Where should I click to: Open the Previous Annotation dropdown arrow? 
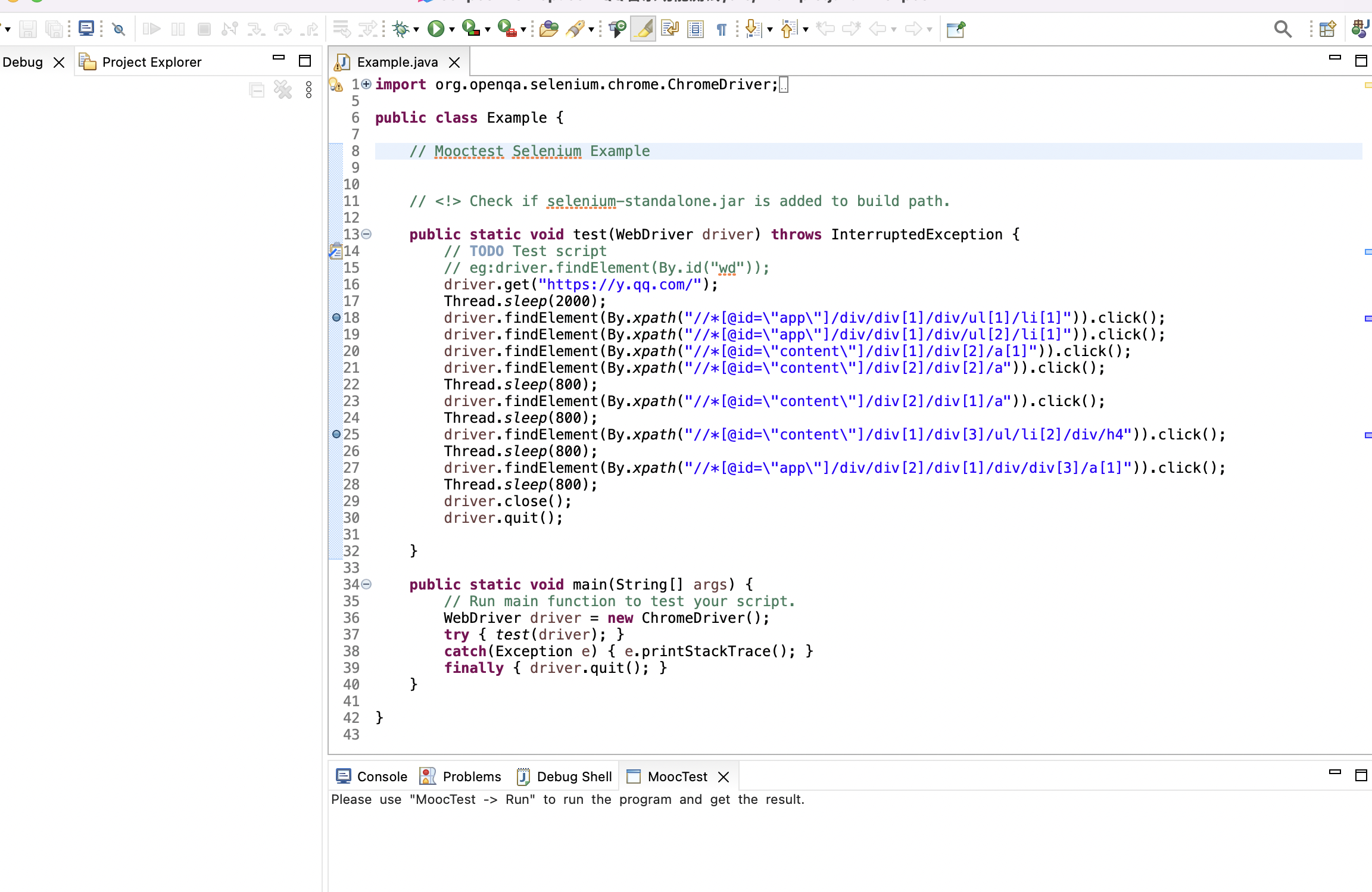point(806,29)
